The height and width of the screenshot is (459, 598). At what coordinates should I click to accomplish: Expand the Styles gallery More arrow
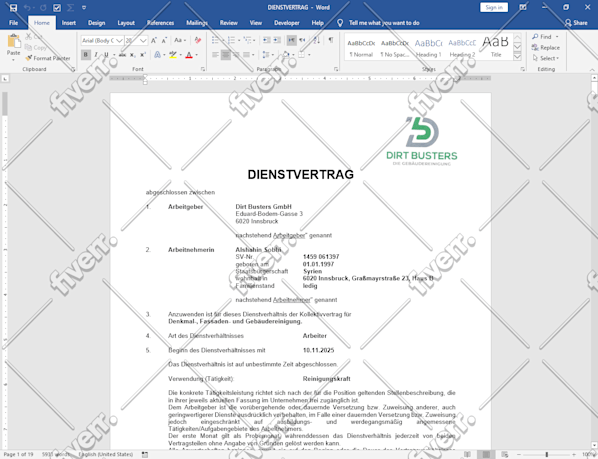tap(517, 57)
